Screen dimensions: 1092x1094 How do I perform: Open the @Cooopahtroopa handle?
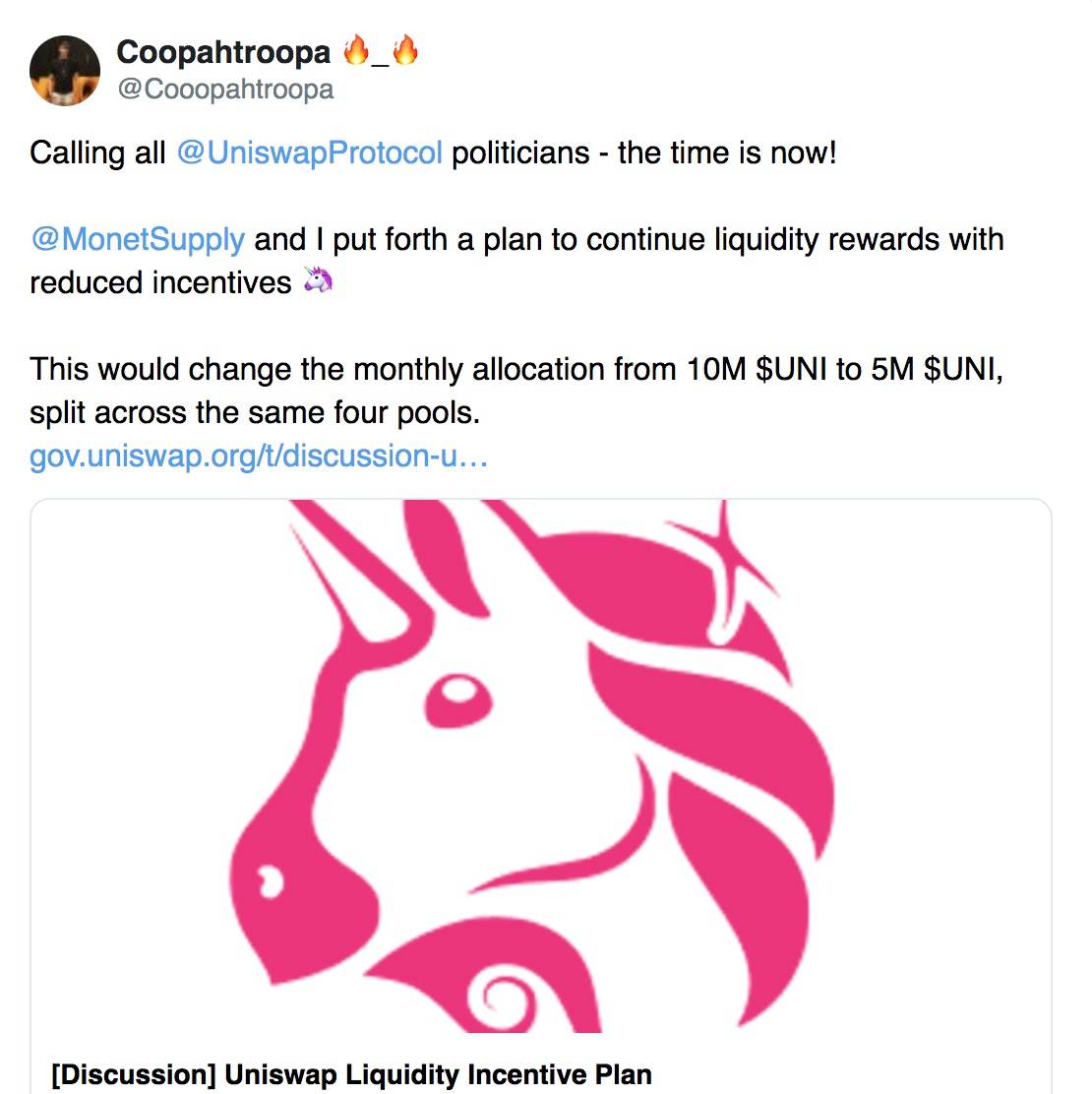coord(225,90)
